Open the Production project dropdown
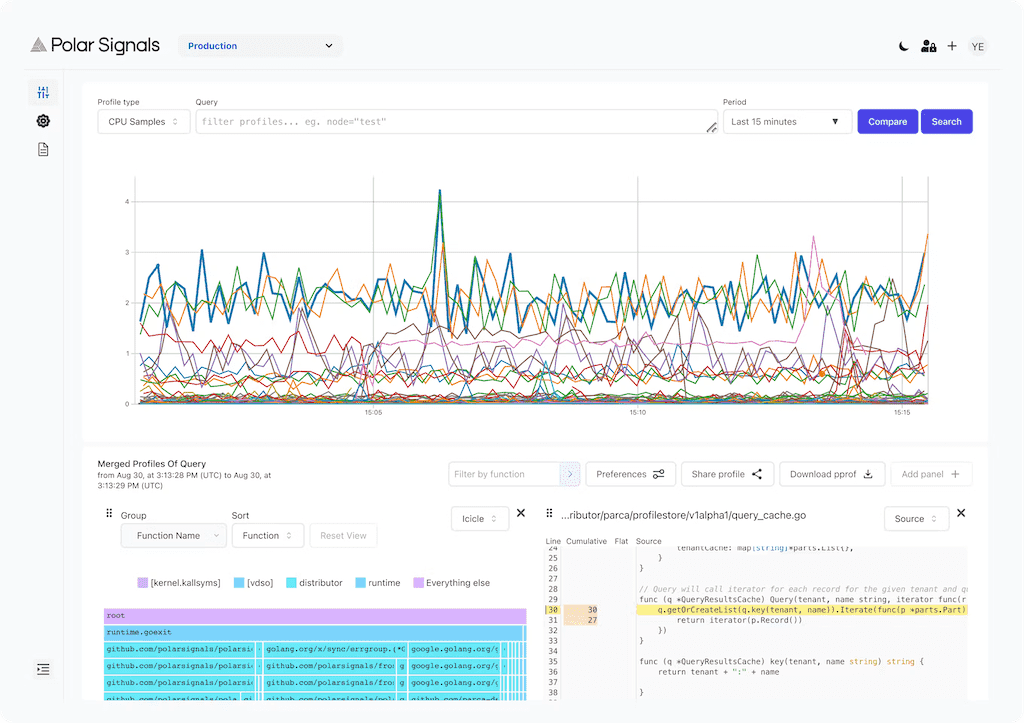1024x723 pixels. tap(260, 46)
